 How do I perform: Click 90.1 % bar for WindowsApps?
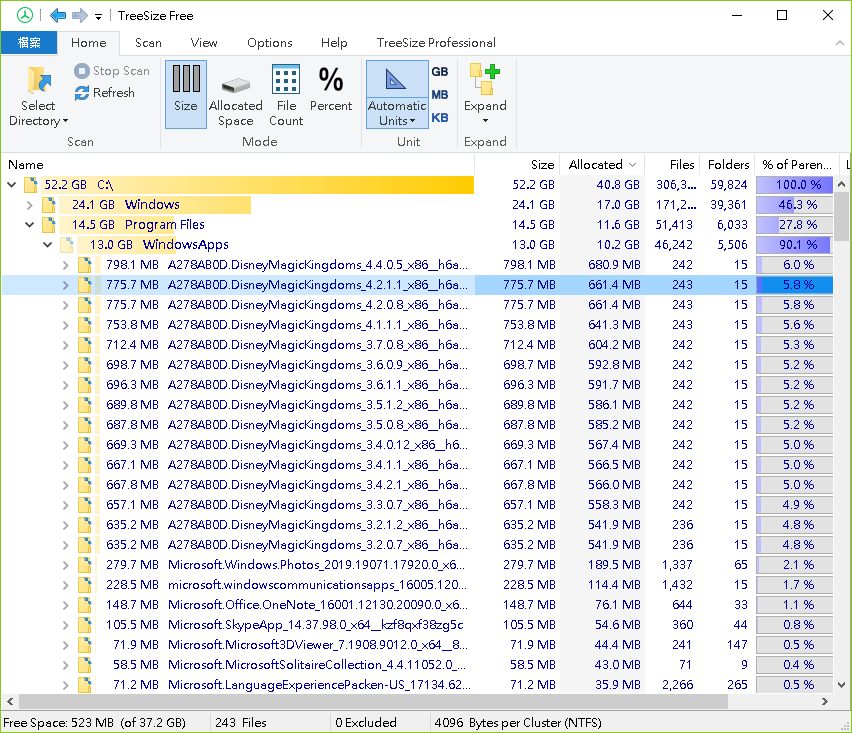794,245
